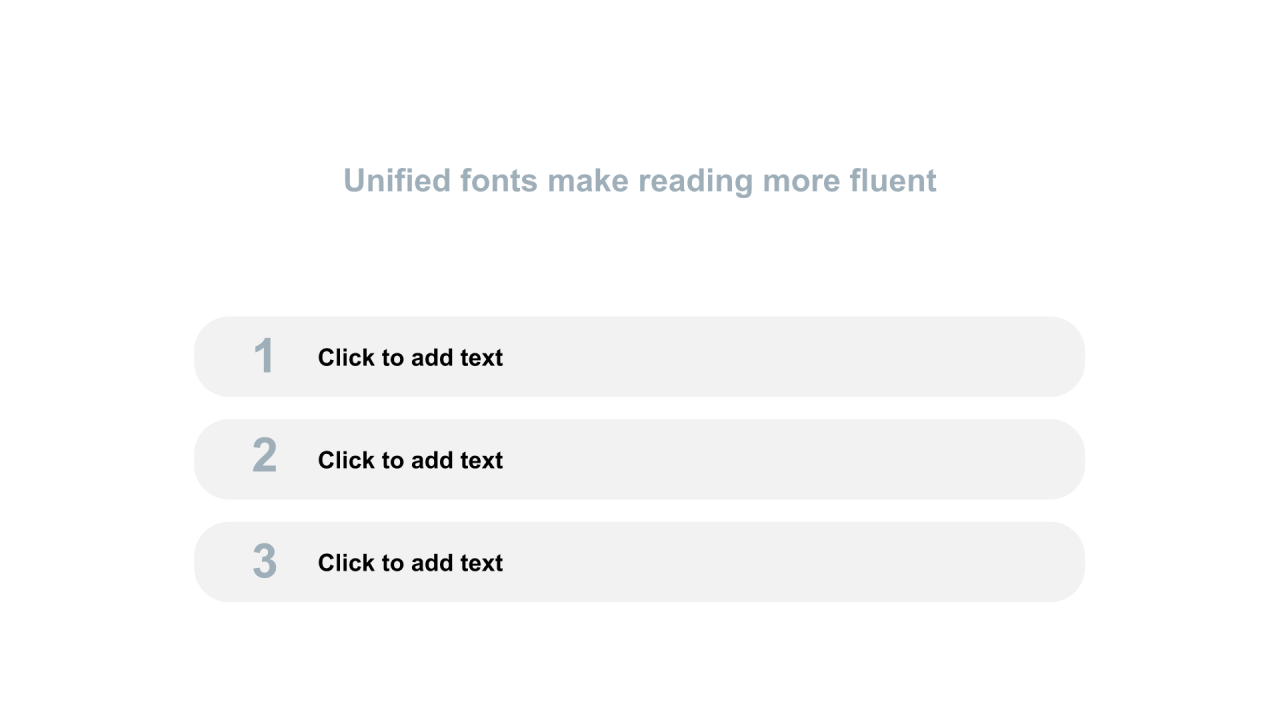This screenshot has height=720, width=1280.
Task: Select the empty gray area of bar 2
Action: [x=790, y=460]
